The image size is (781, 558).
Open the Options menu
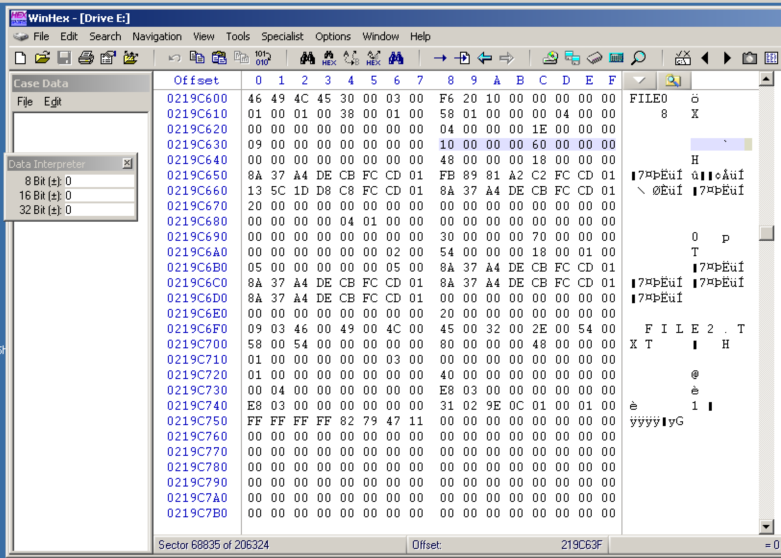click(333, 36)
